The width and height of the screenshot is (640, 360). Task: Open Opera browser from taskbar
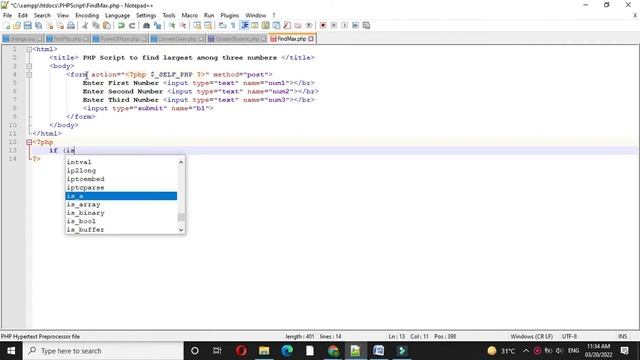click(x=241, y=351)
